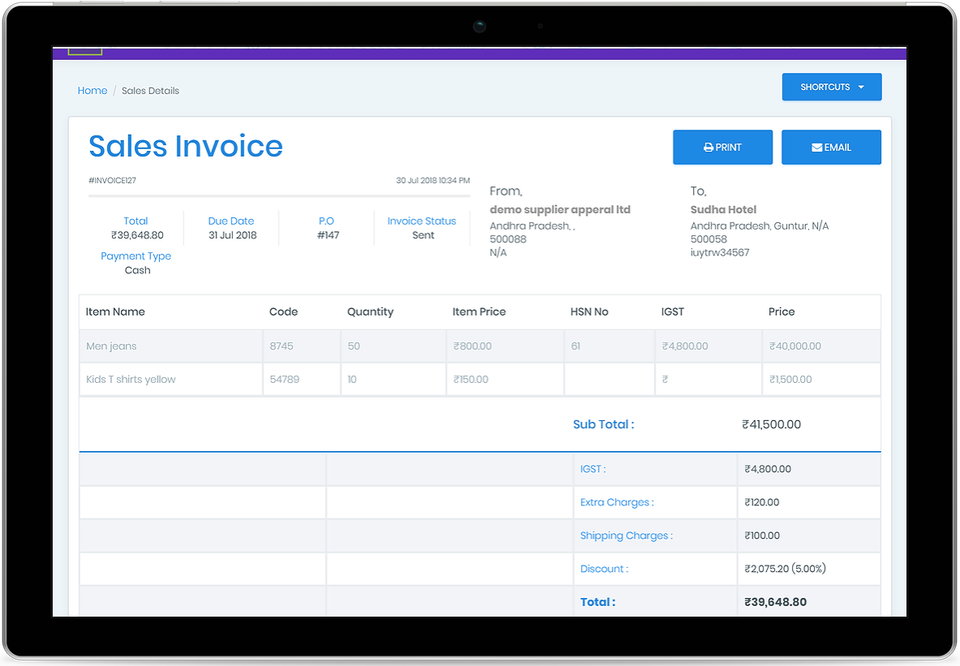Select the Men jeans row
The image size is (960, 666).
point(111,346)
